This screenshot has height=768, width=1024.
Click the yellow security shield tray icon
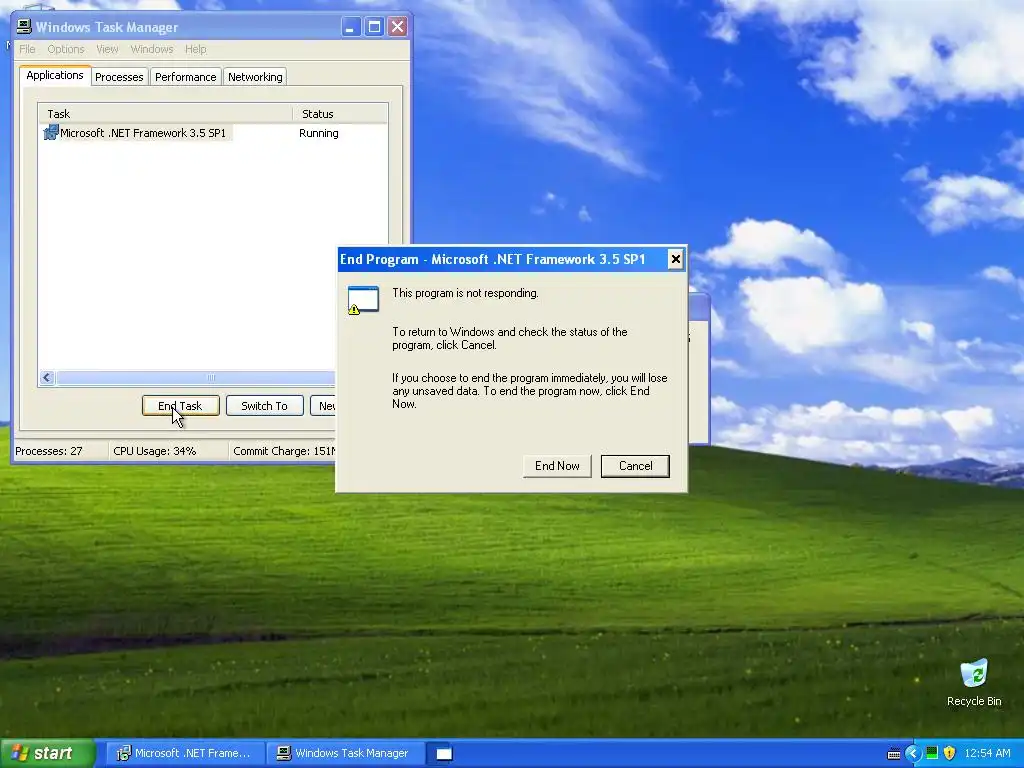point(950,753)
